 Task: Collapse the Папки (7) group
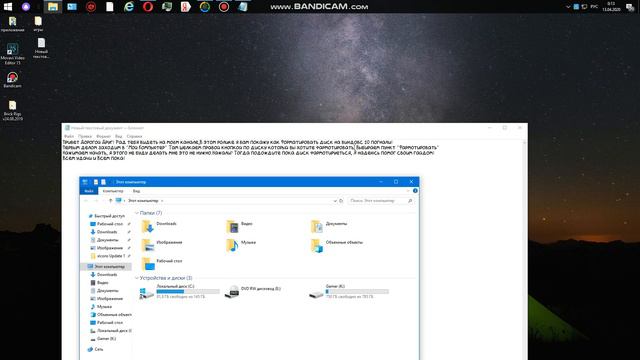(x=137, y=213)
